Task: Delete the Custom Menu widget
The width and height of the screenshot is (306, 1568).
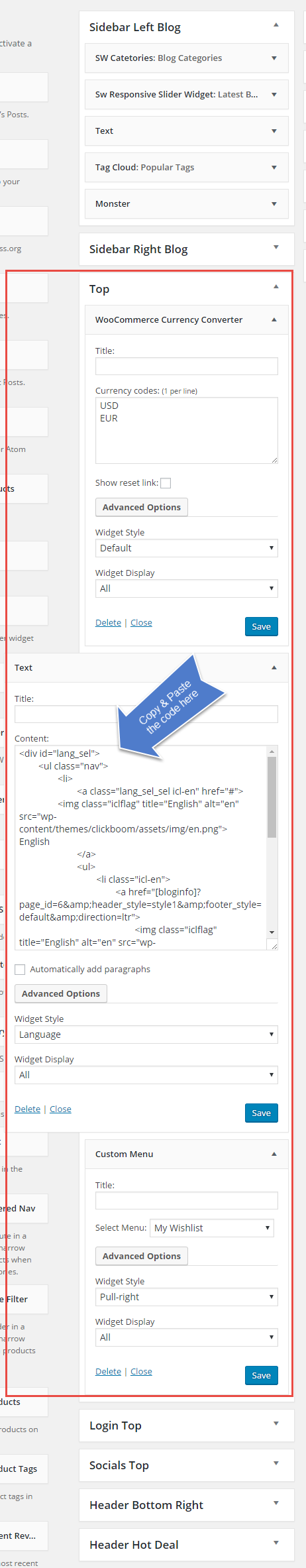Action: [108, 1372]
